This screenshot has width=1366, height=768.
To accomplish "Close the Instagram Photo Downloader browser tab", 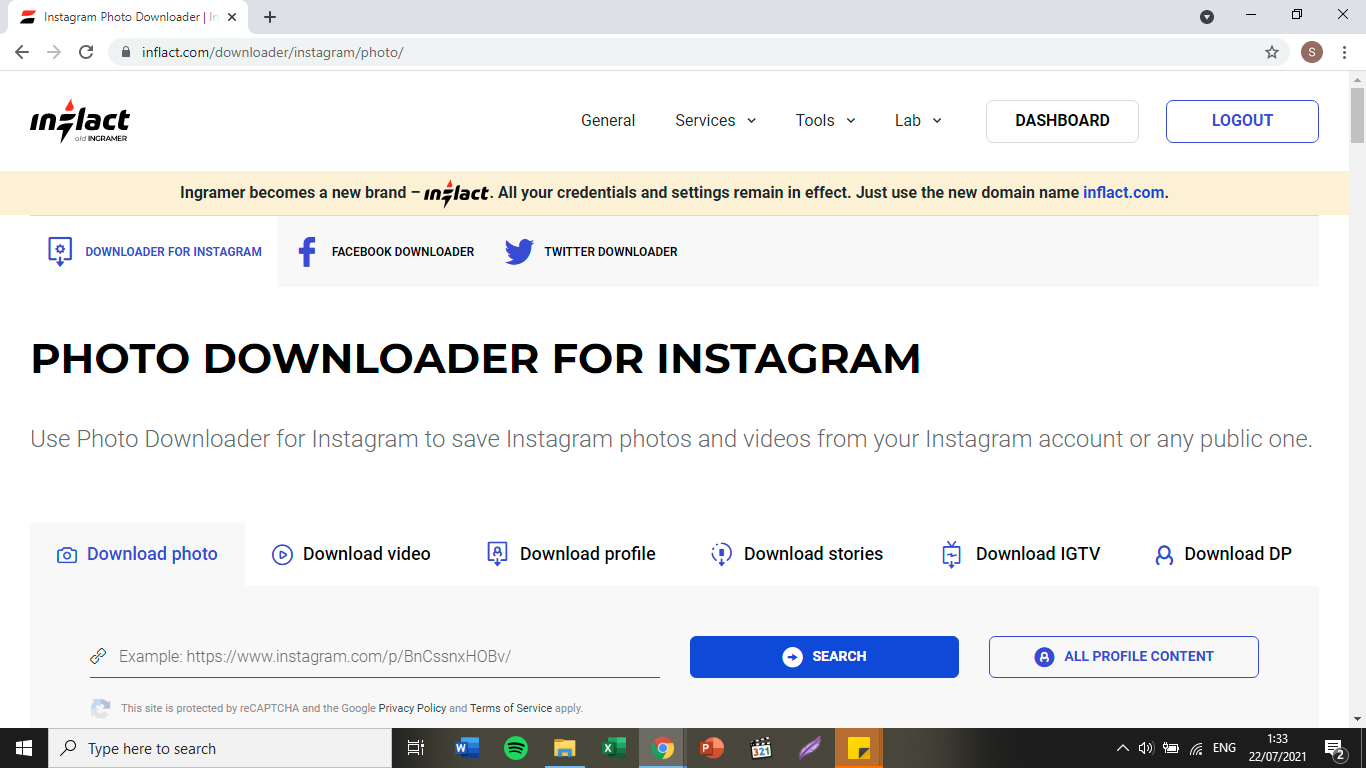I will [232, 17].
